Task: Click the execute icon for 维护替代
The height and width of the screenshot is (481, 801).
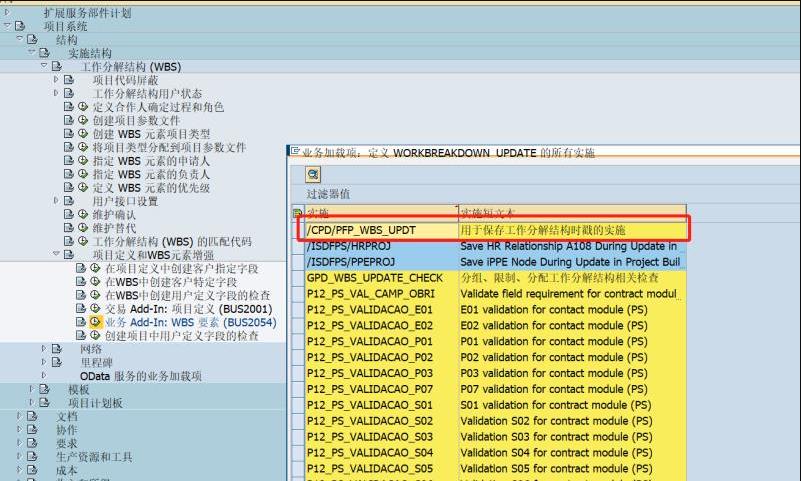Action: point(83,228)
